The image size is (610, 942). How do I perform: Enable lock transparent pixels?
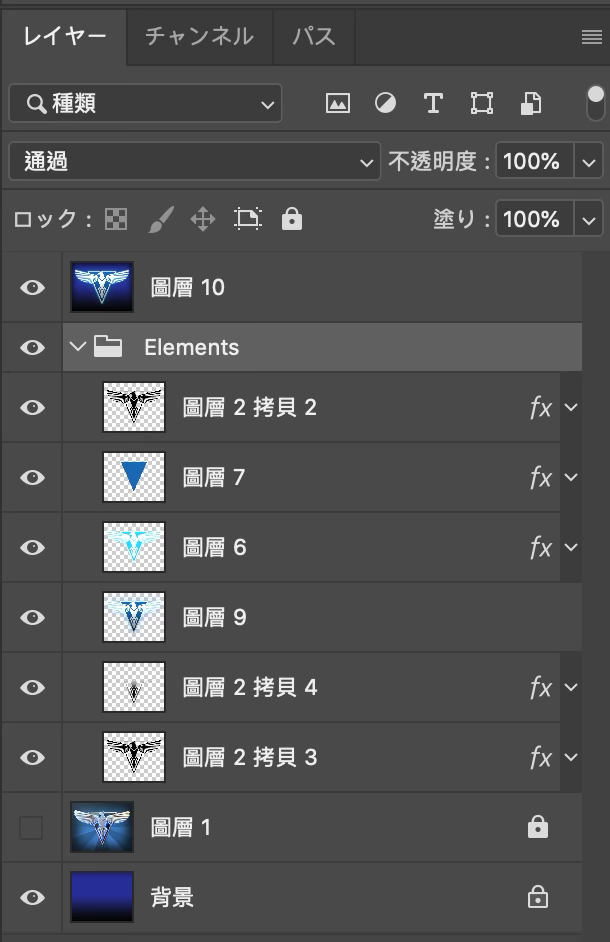pos(115,219)
